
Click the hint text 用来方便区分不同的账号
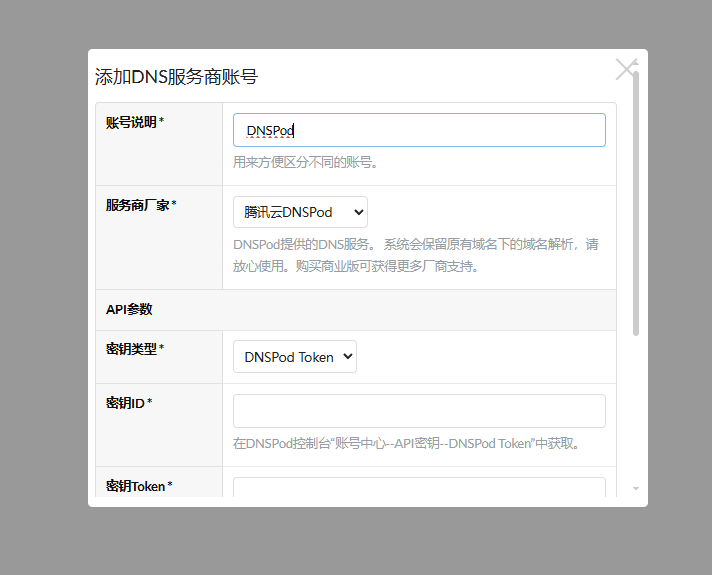(x=306, y=162)
